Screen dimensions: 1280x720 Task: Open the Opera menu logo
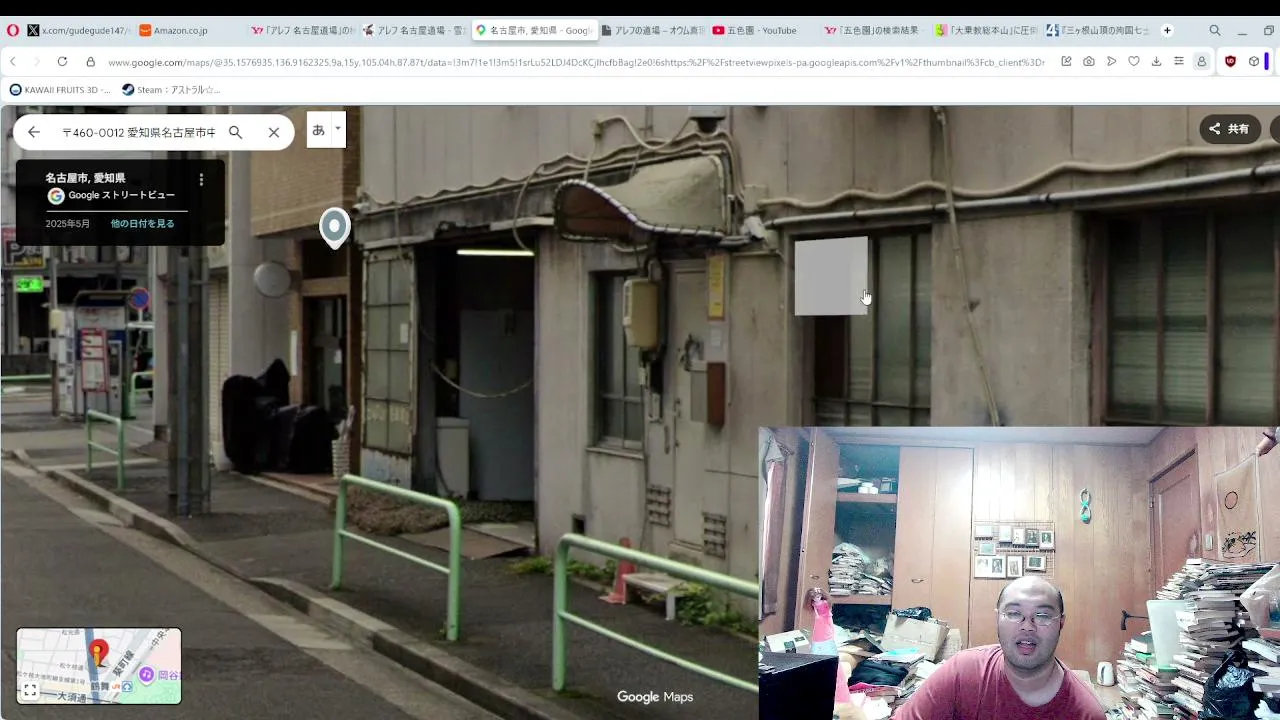coord(13,30)
